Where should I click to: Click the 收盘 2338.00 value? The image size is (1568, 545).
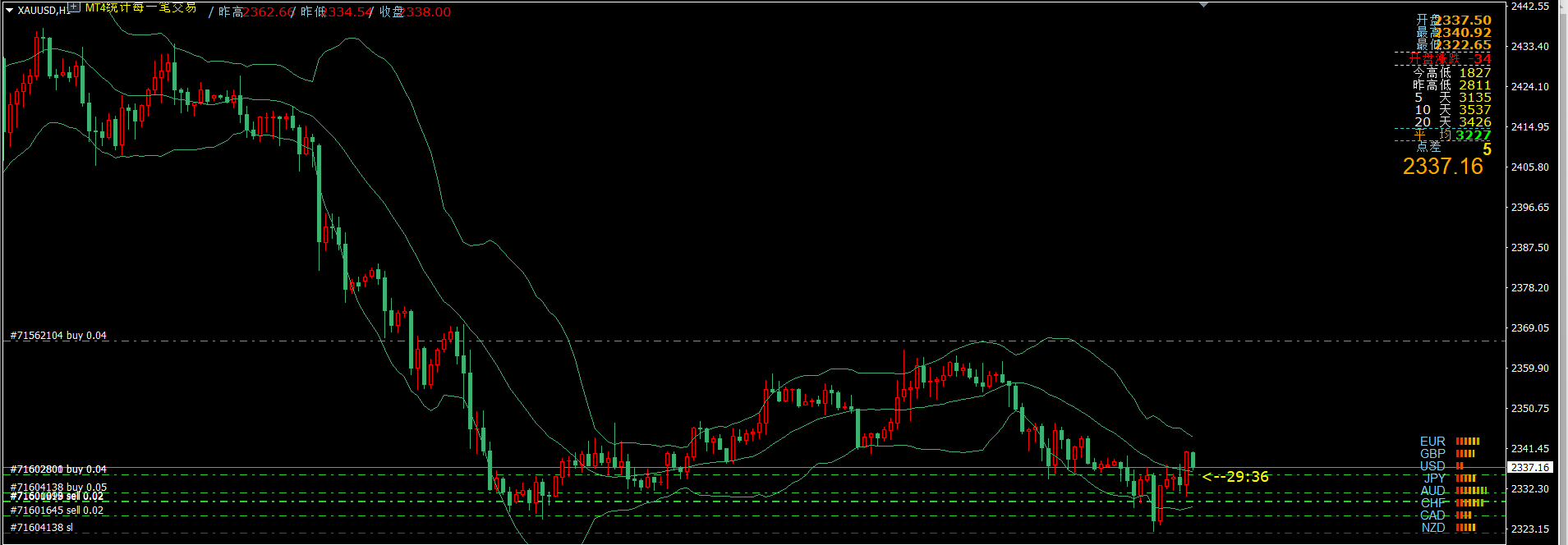(x=415, y=12)
